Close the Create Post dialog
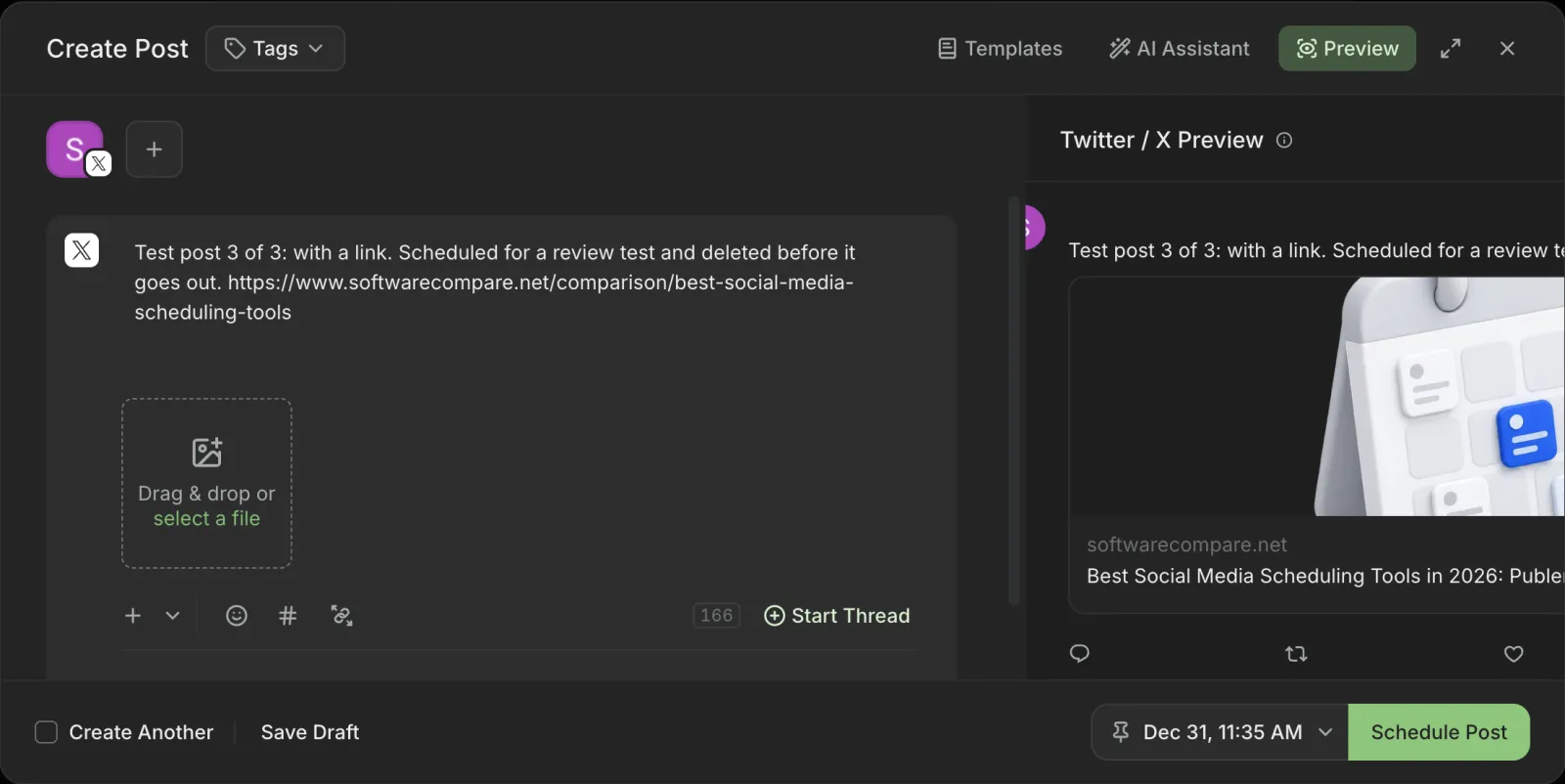Screen dimensions: 1565x784 click(x=1507, y=49)
